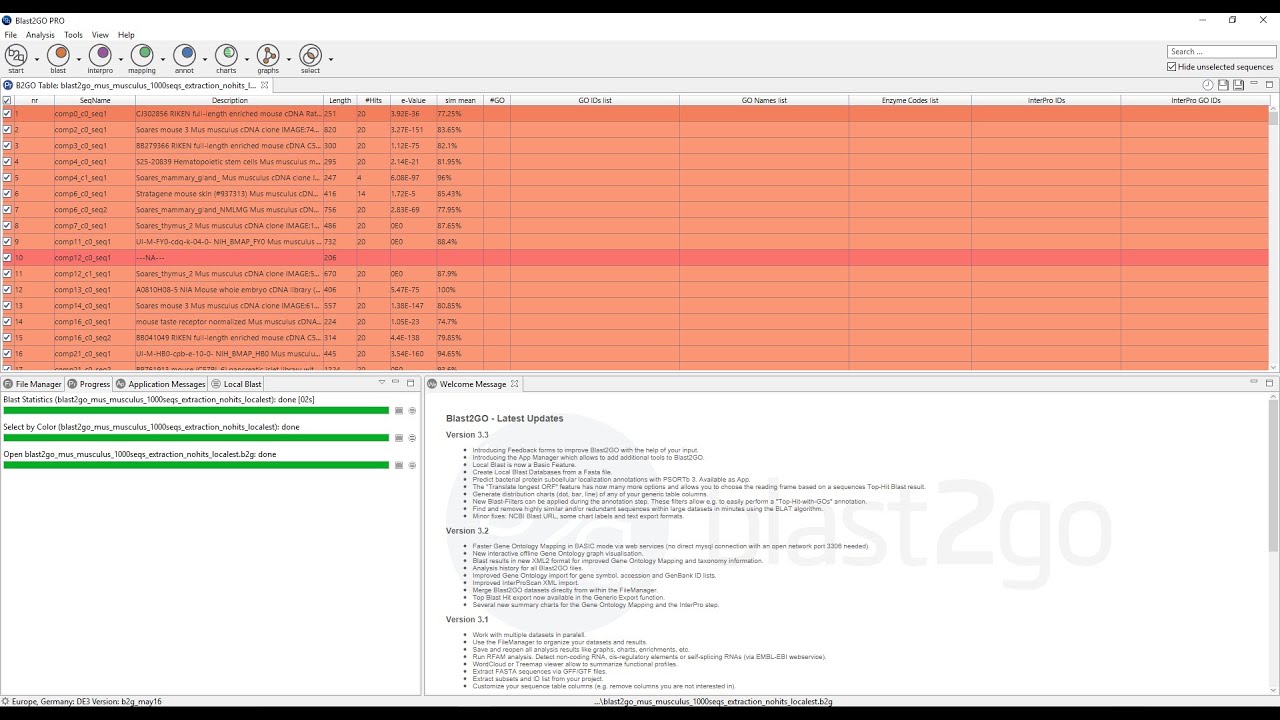Click the select tool icon
Viewport: 1280px width, 720px height.
pyautogui.click(x=310, y=54)
